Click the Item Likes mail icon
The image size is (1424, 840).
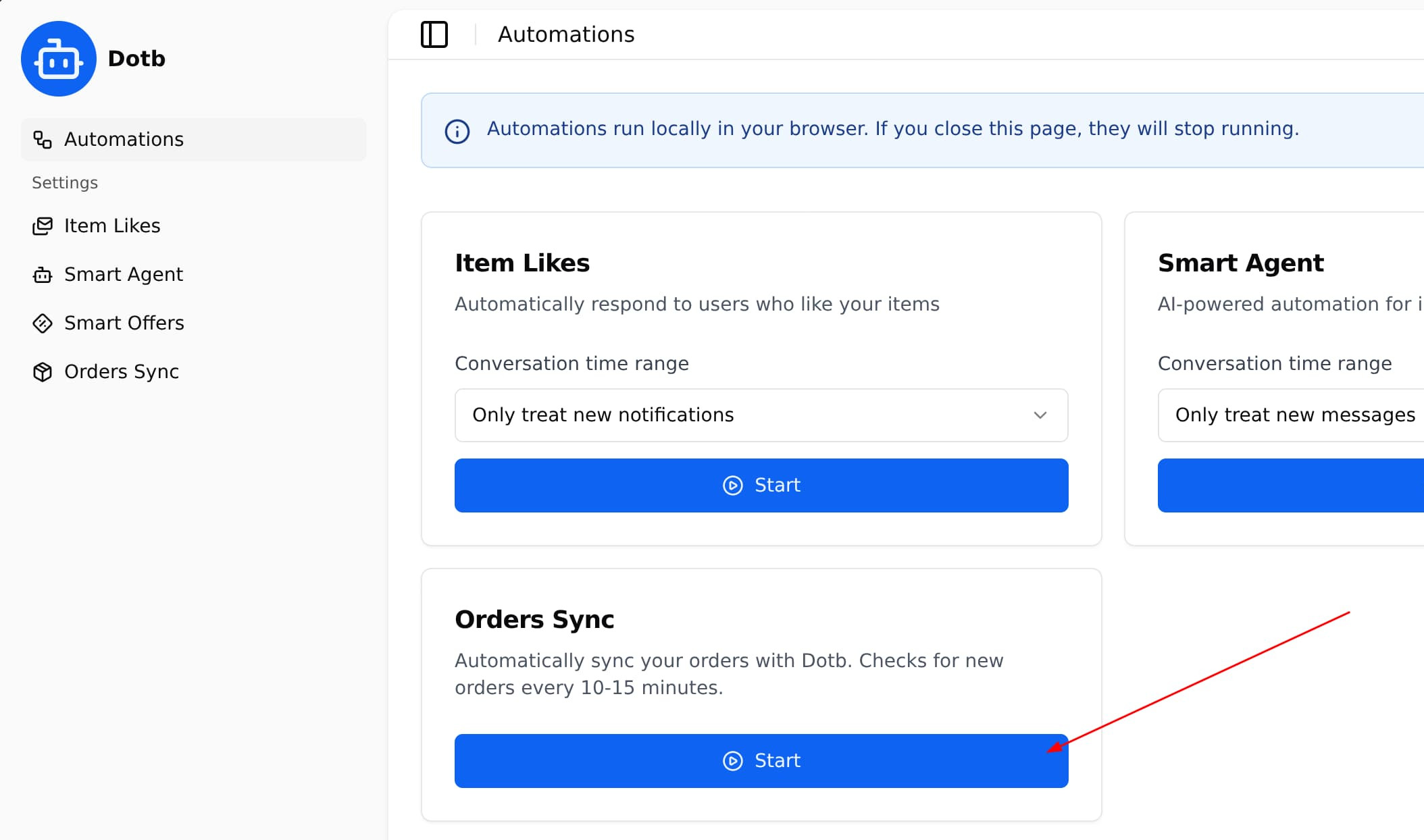[x=43, y=226]
